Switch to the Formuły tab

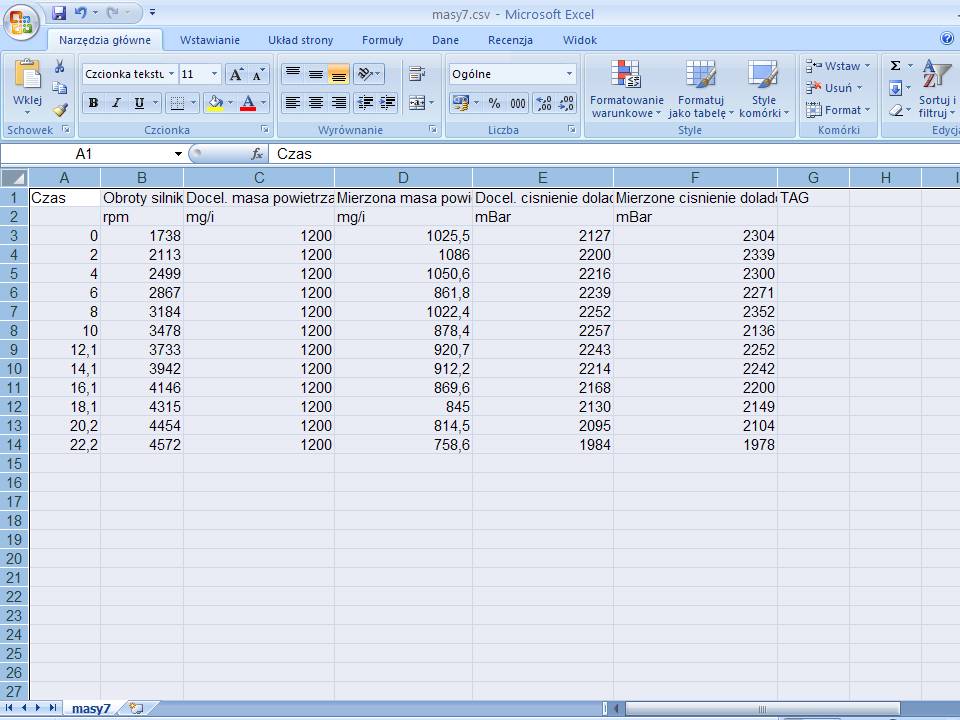click(383, 40)
